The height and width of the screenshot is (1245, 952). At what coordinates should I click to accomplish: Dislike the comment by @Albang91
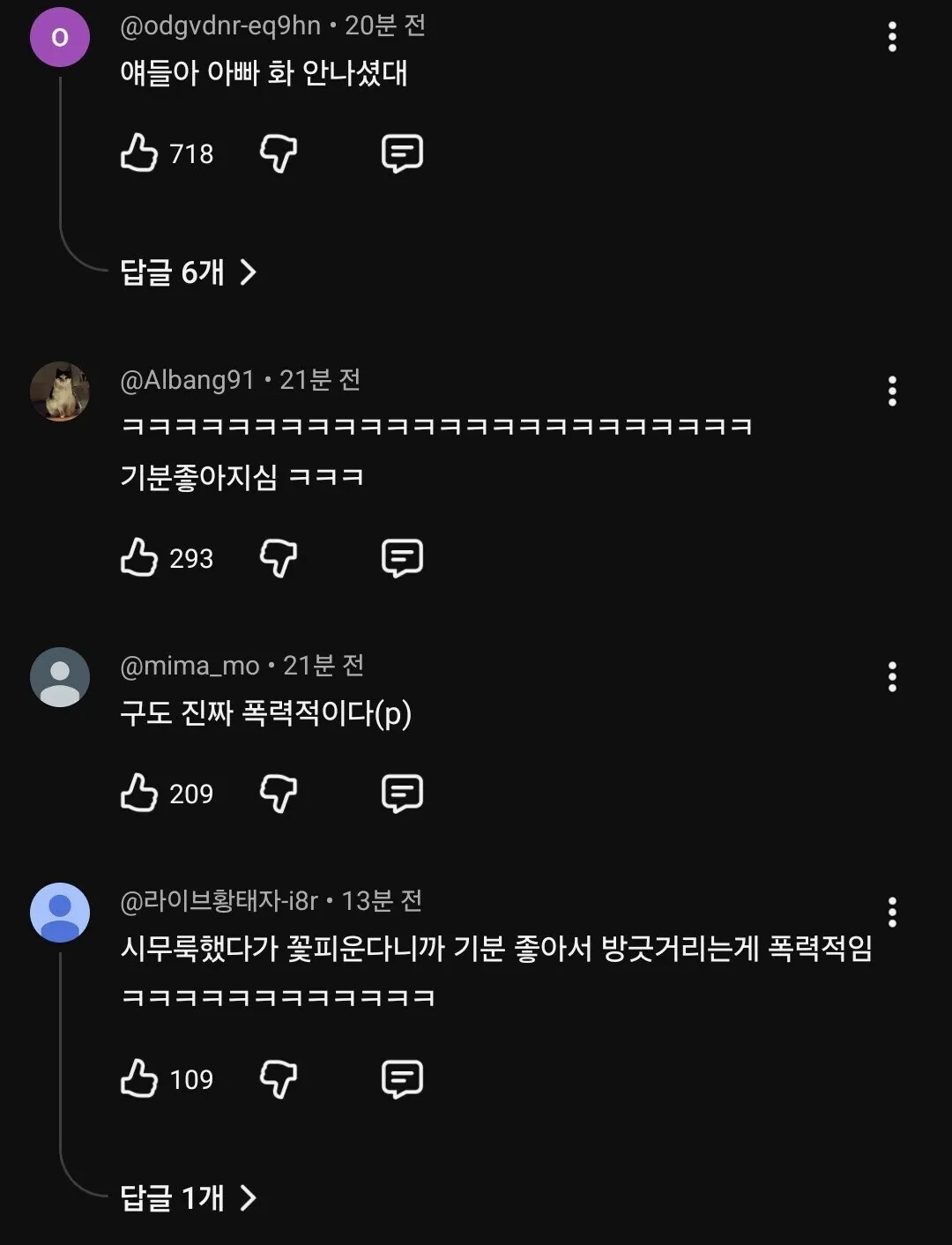click(x=279, y=558)
